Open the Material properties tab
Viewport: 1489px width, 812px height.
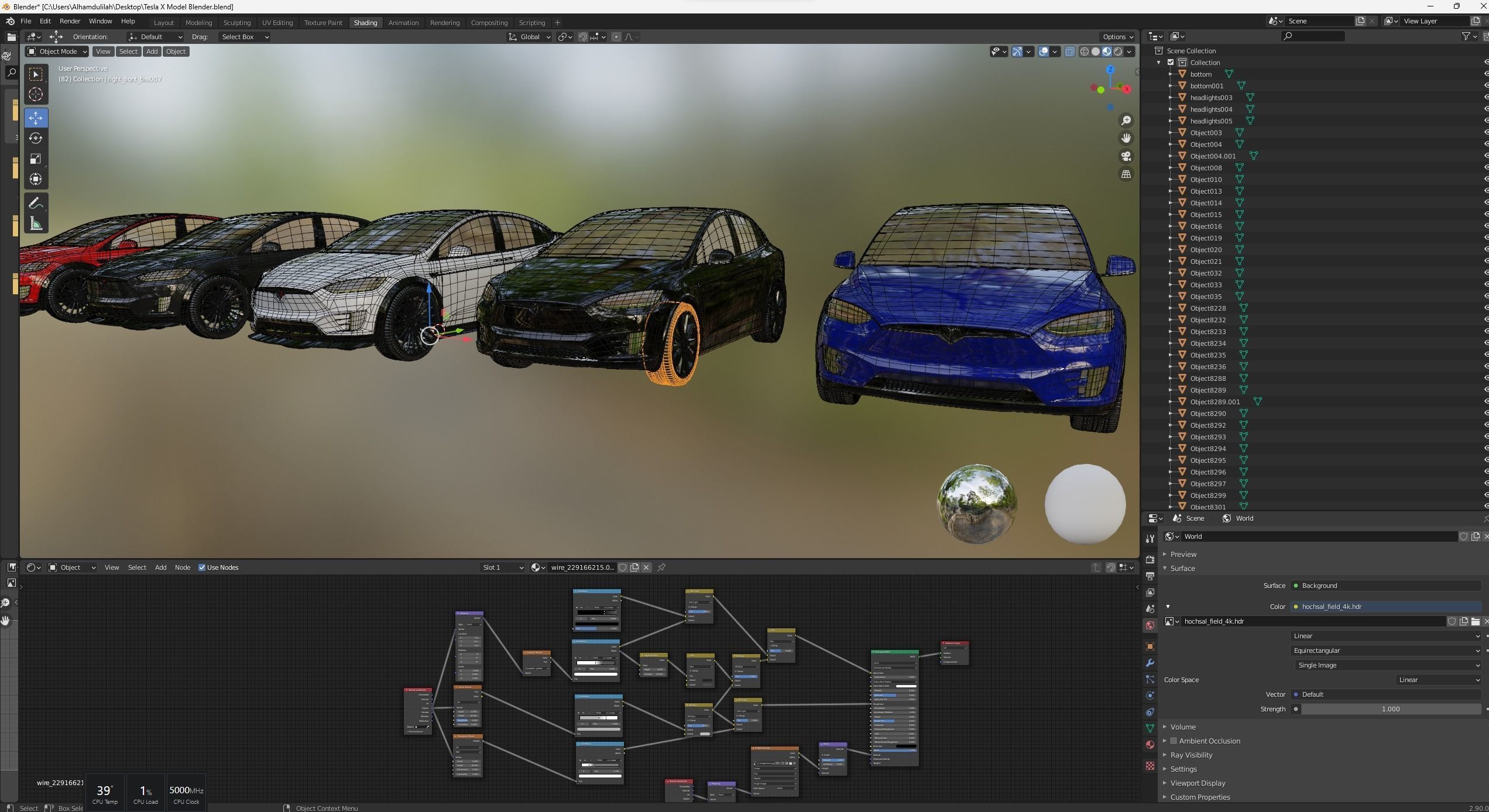click(1150, 745)
